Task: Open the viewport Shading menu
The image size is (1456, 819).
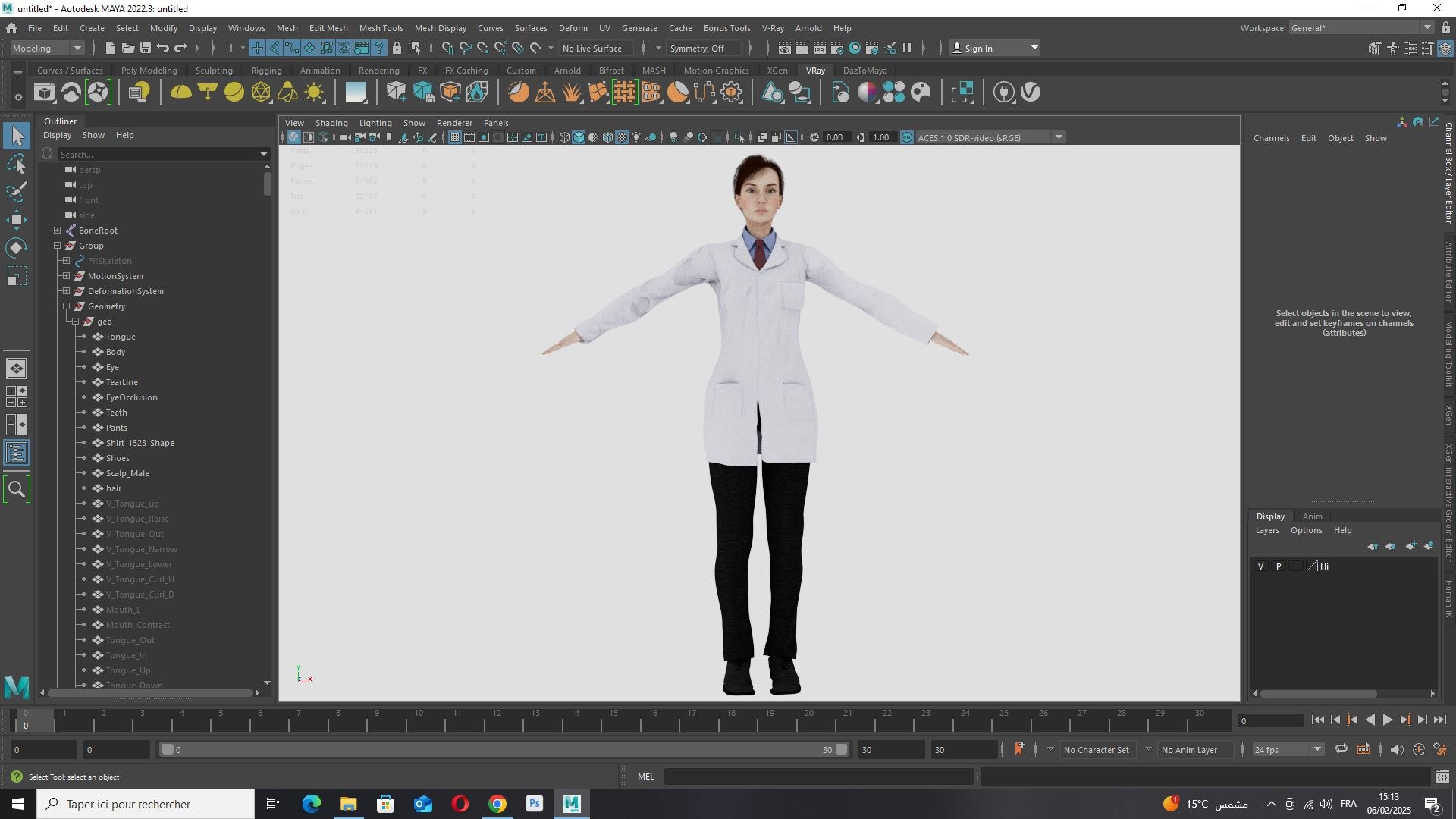Action: tap(331, 123)
